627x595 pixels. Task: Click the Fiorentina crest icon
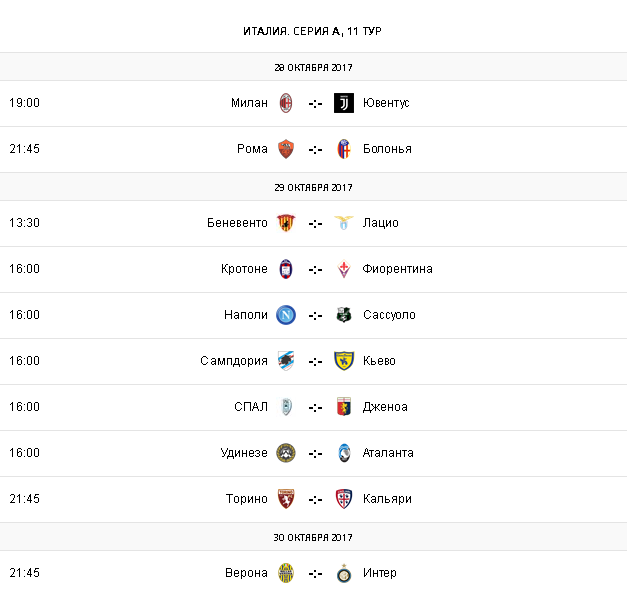coord(344,269)
